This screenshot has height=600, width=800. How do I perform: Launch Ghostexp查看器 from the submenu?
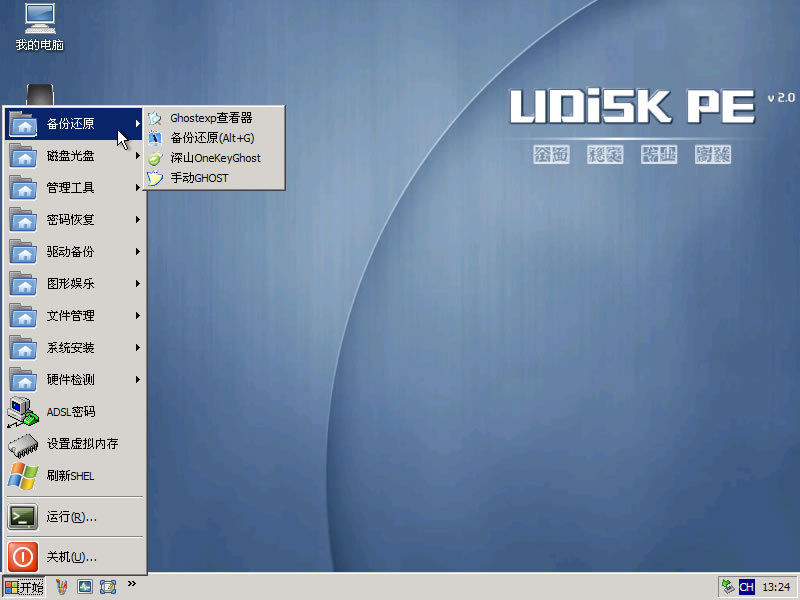214,118
